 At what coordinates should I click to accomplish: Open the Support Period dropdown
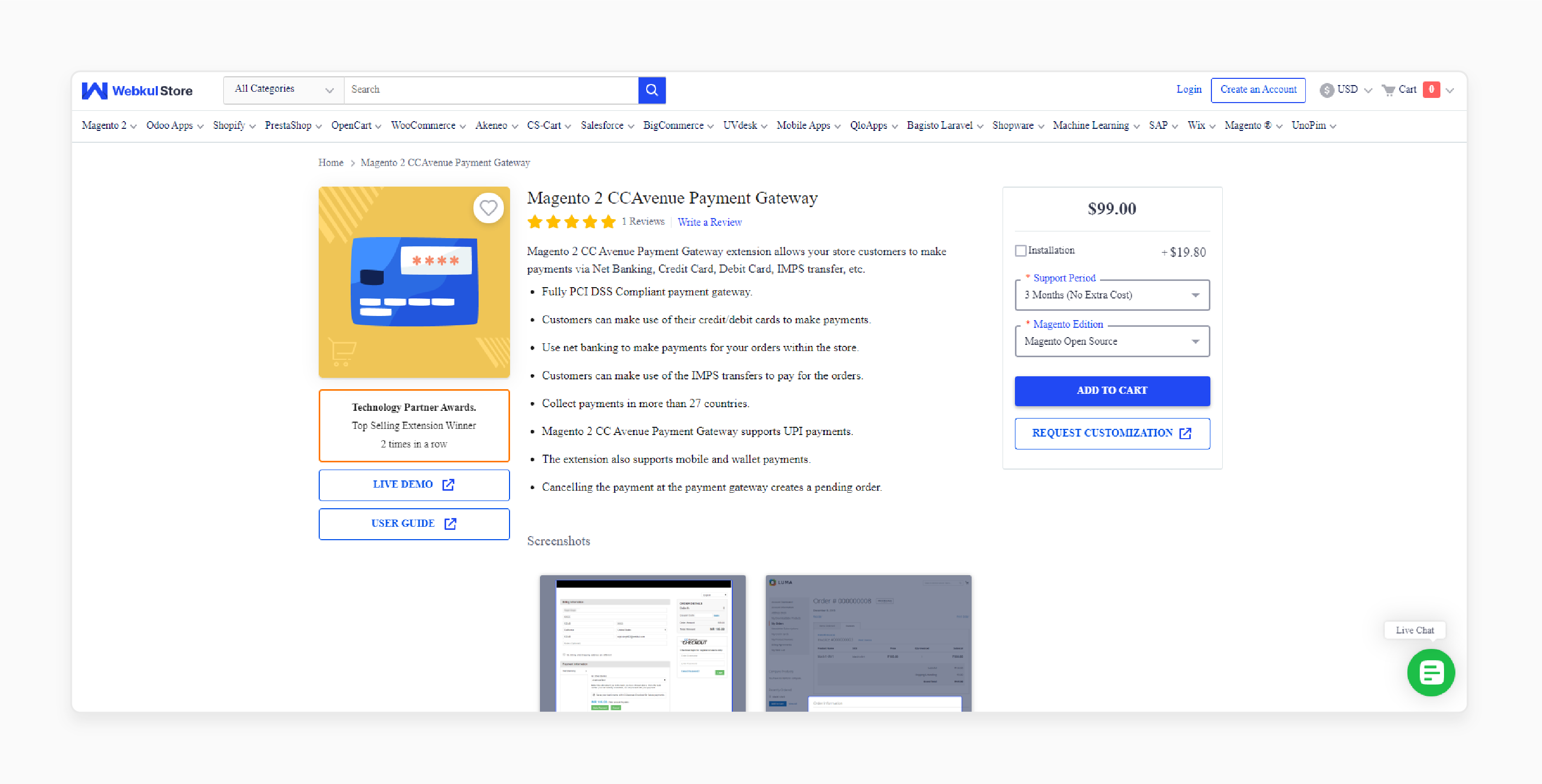[1112, 295]
